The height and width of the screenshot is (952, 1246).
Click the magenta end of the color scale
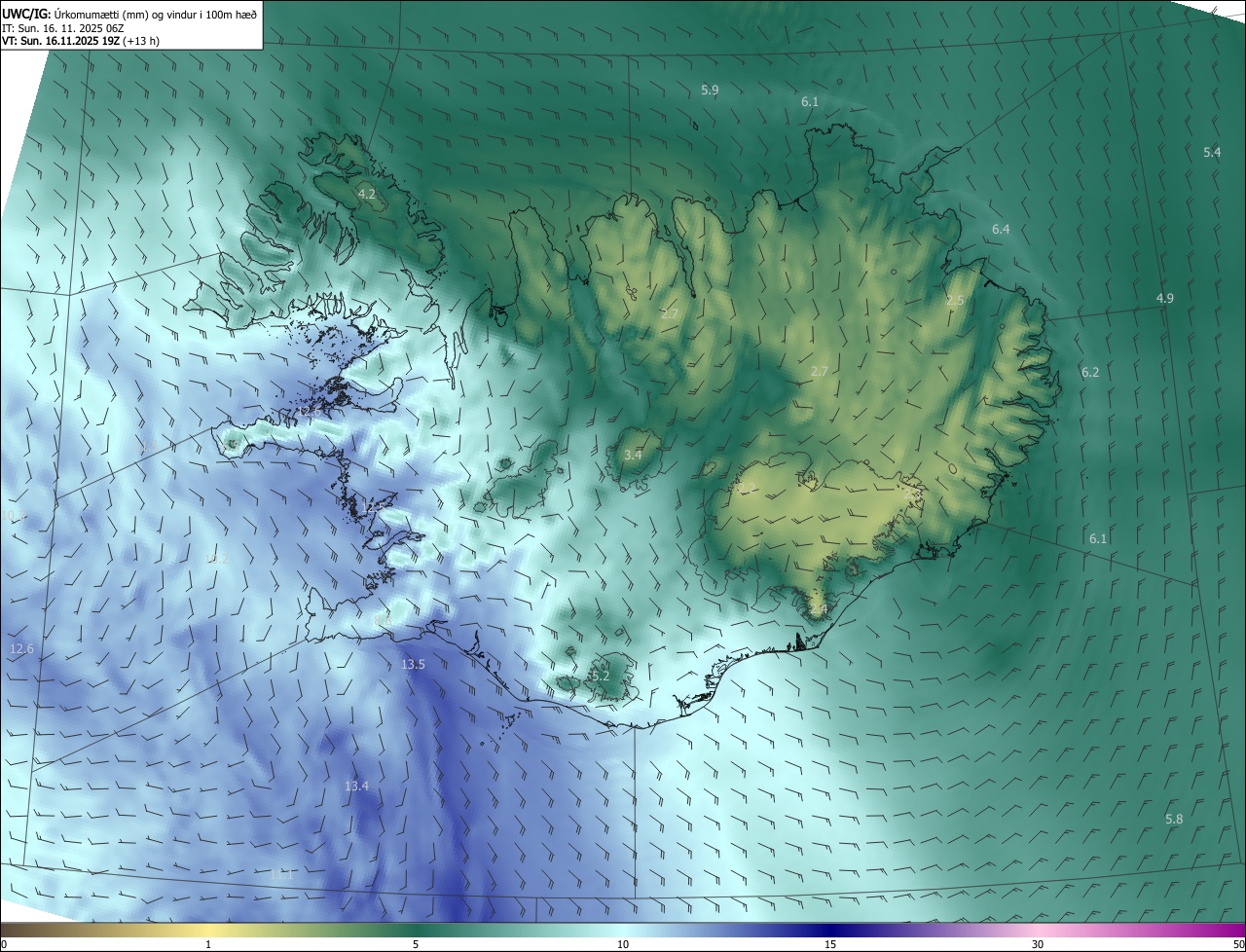point(1231,930)
